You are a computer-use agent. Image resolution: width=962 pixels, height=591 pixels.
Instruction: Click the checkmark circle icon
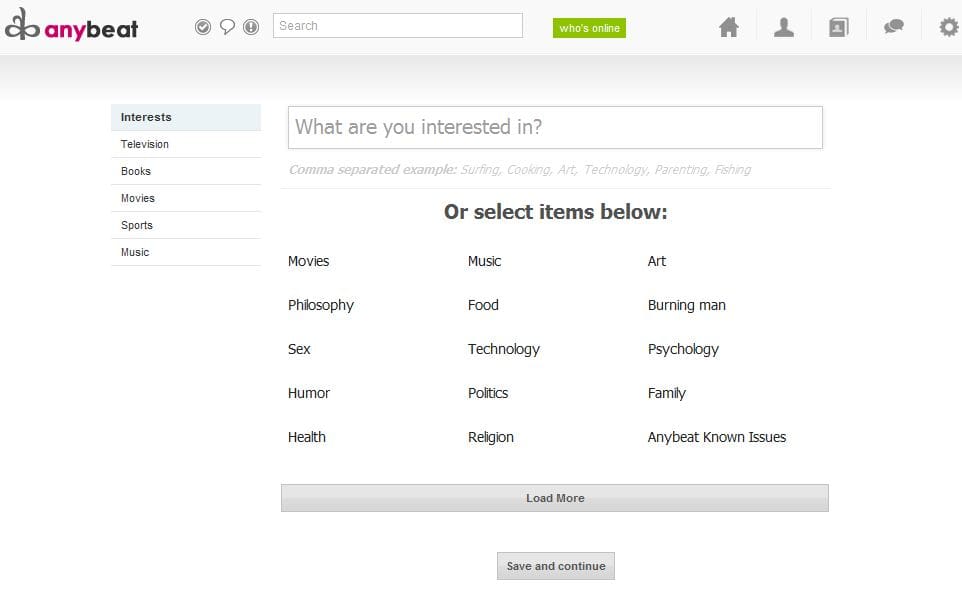point(203,27)
